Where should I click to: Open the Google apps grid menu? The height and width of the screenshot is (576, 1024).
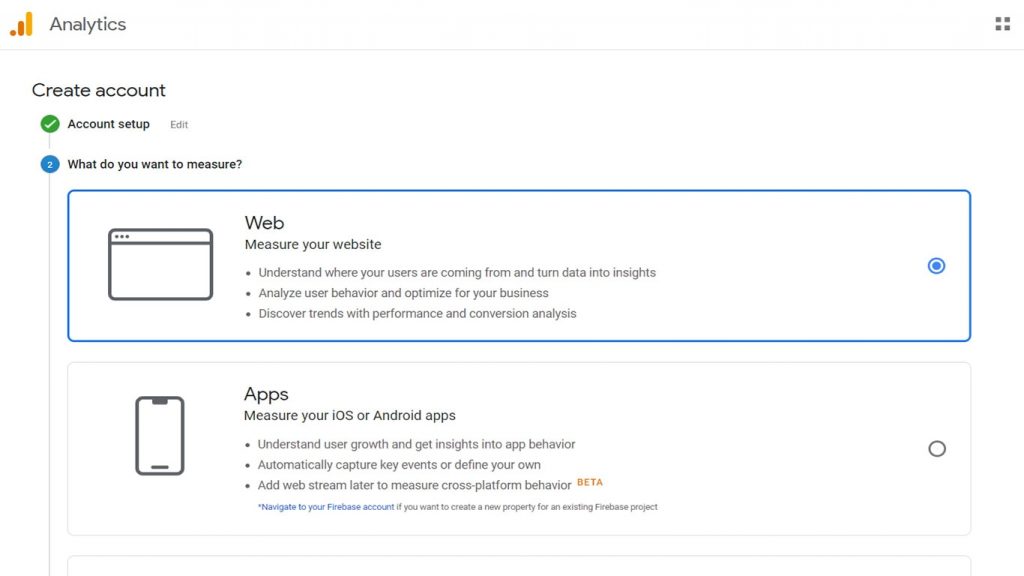[x=1003, y=23]
